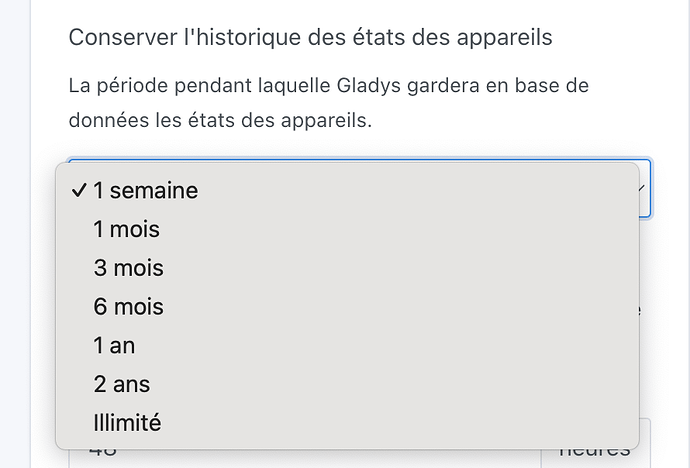Click the "Conserver l'historique des états" heading
This screenshot has width=690, height=468.
[310, 38]
